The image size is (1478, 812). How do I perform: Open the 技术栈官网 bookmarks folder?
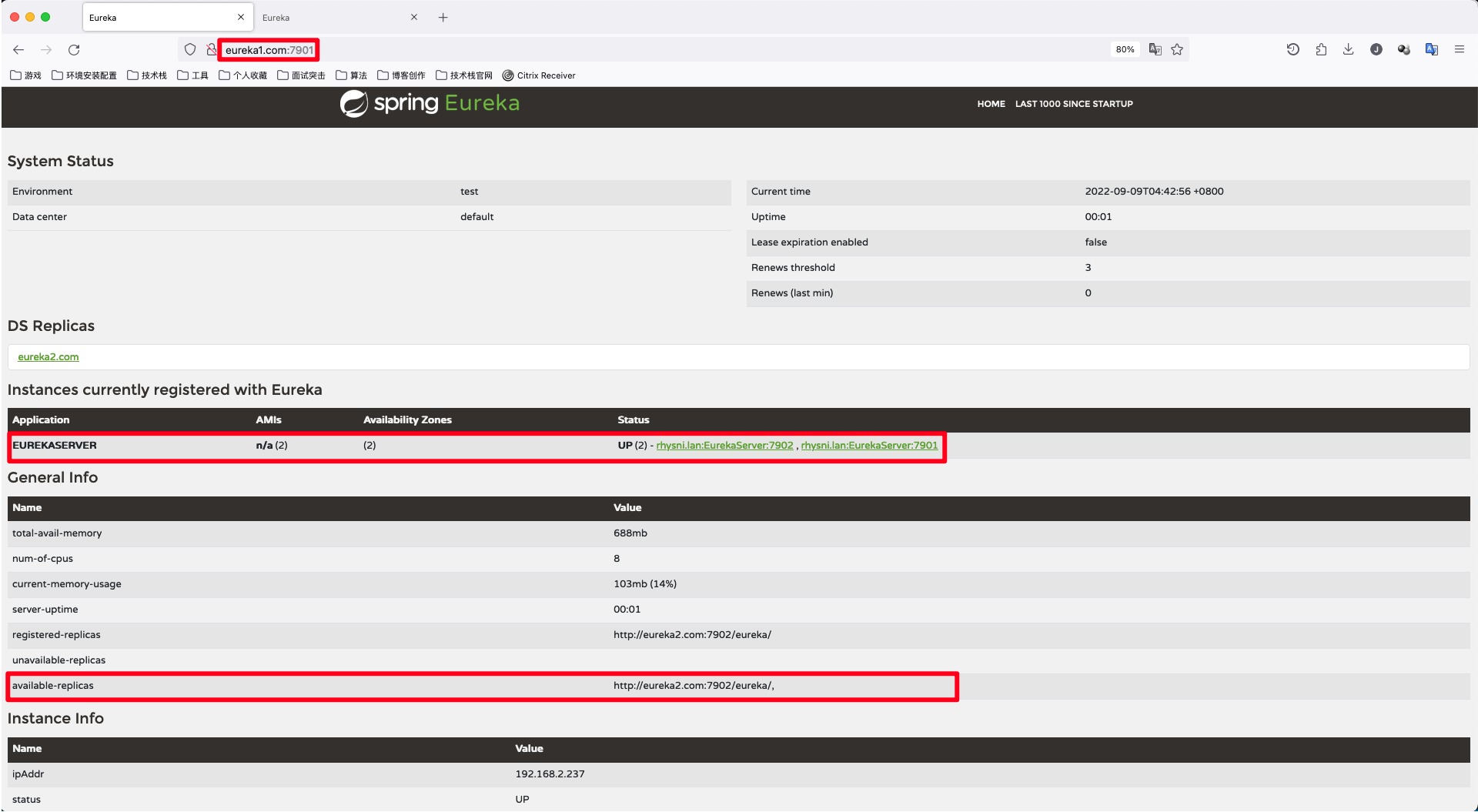click(464, 75)
